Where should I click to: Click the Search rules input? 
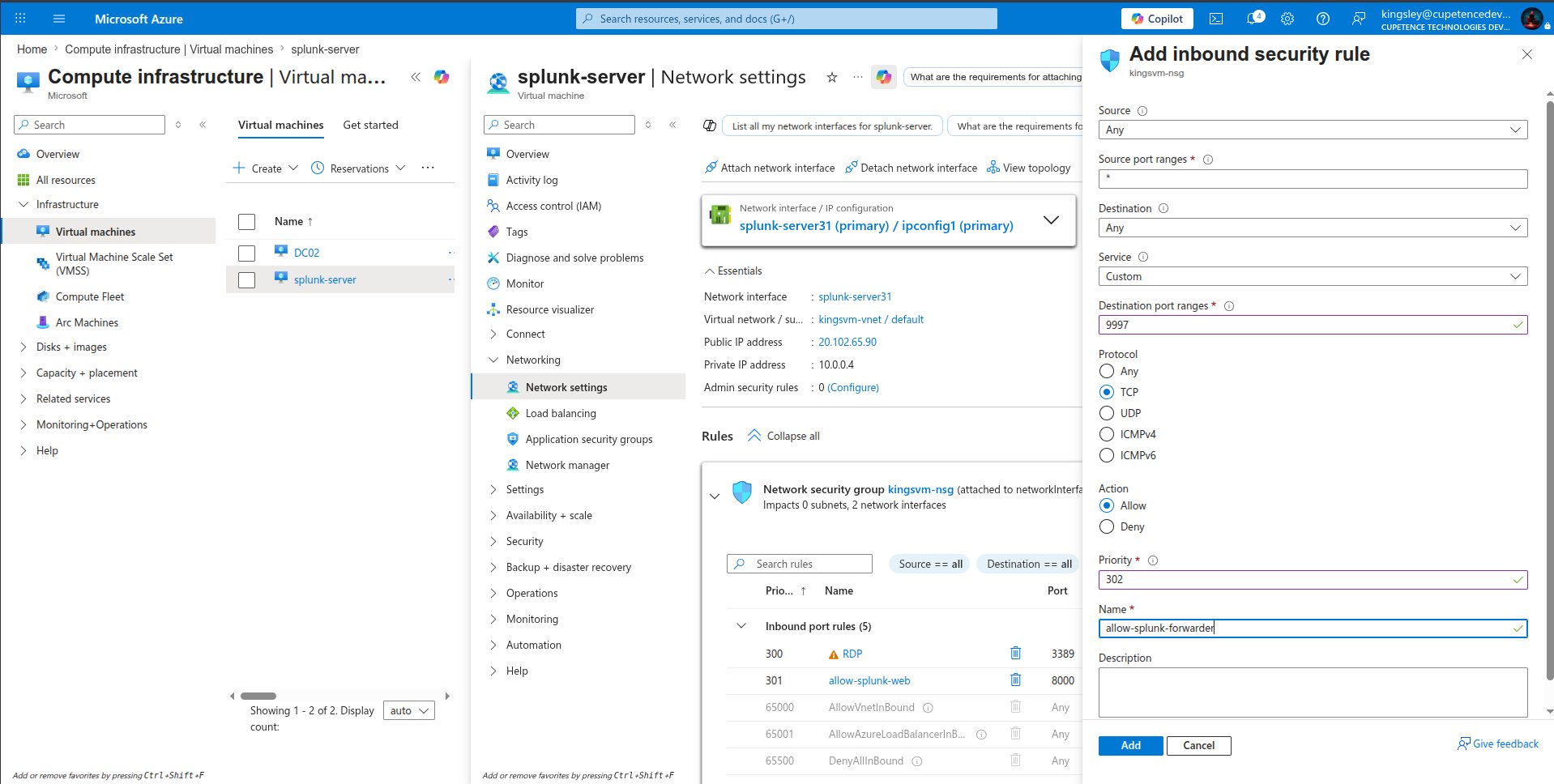800,564
